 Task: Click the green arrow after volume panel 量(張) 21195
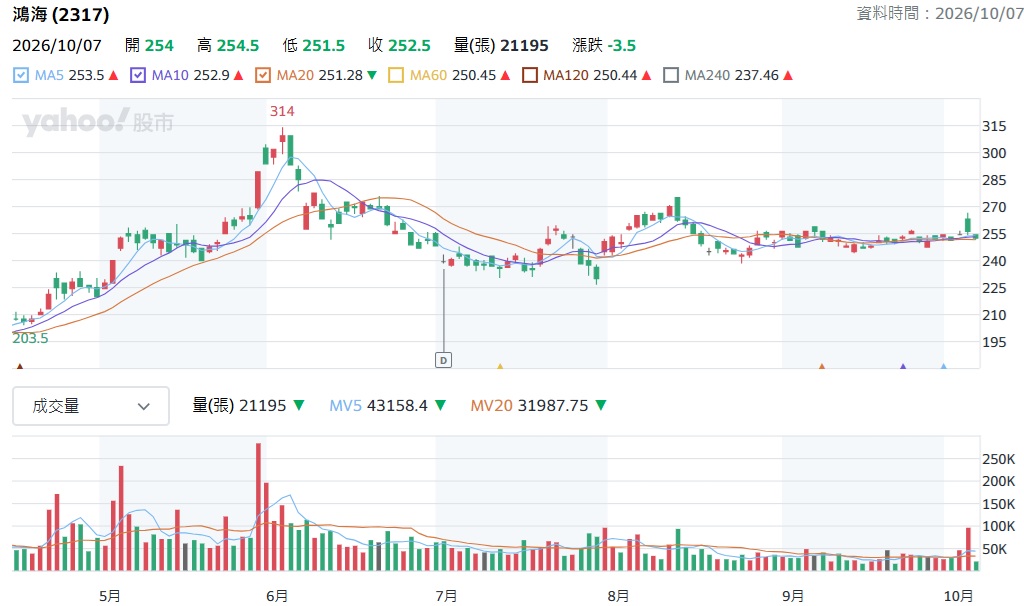click(x=299, y=406)
